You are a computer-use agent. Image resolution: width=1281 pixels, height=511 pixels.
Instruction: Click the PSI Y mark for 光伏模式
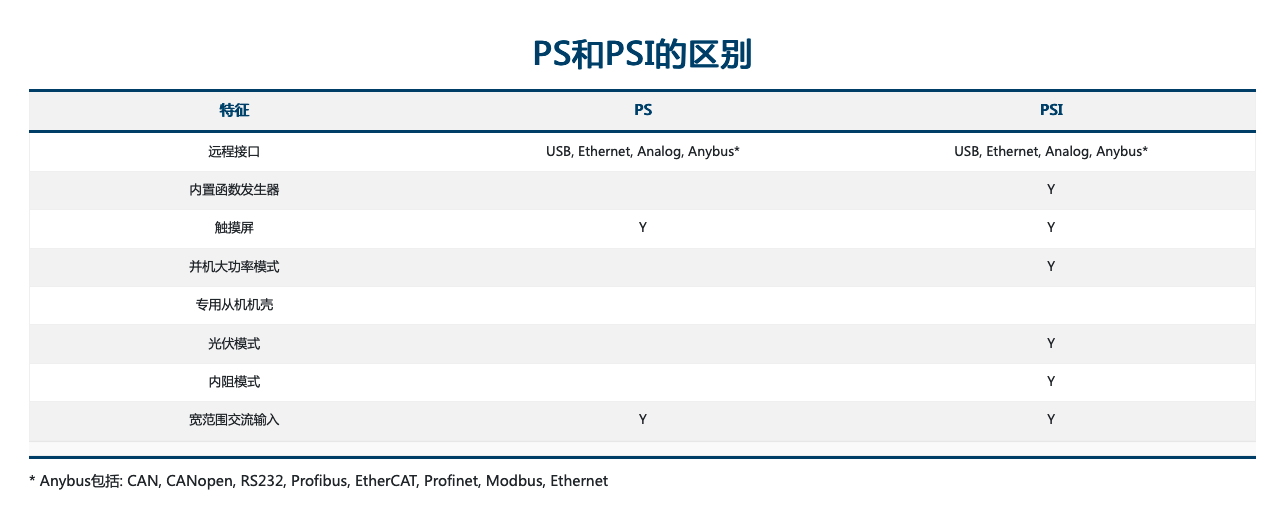pos(1051,344)
